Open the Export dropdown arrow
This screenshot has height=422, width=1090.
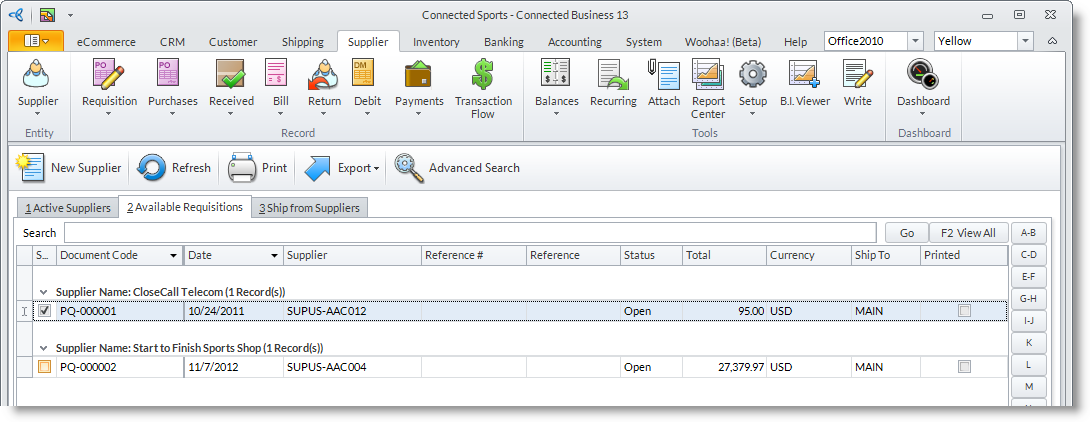pos(377,169)
